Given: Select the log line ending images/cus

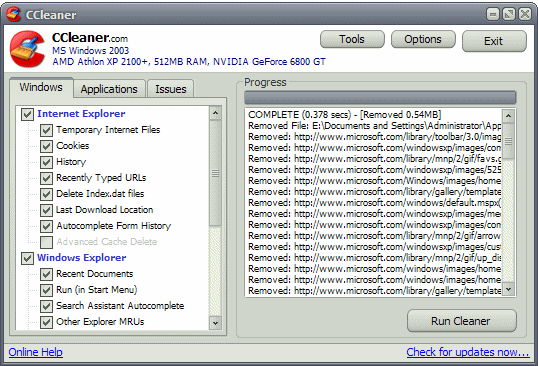Looking at the screenshot, I should click(374, 247).
